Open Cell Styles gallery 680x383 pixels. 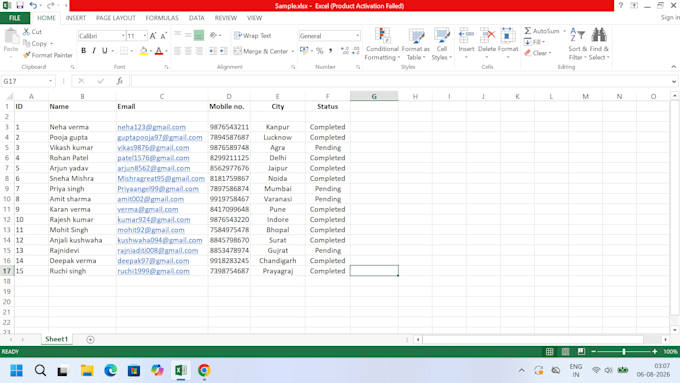click(441, 44)
